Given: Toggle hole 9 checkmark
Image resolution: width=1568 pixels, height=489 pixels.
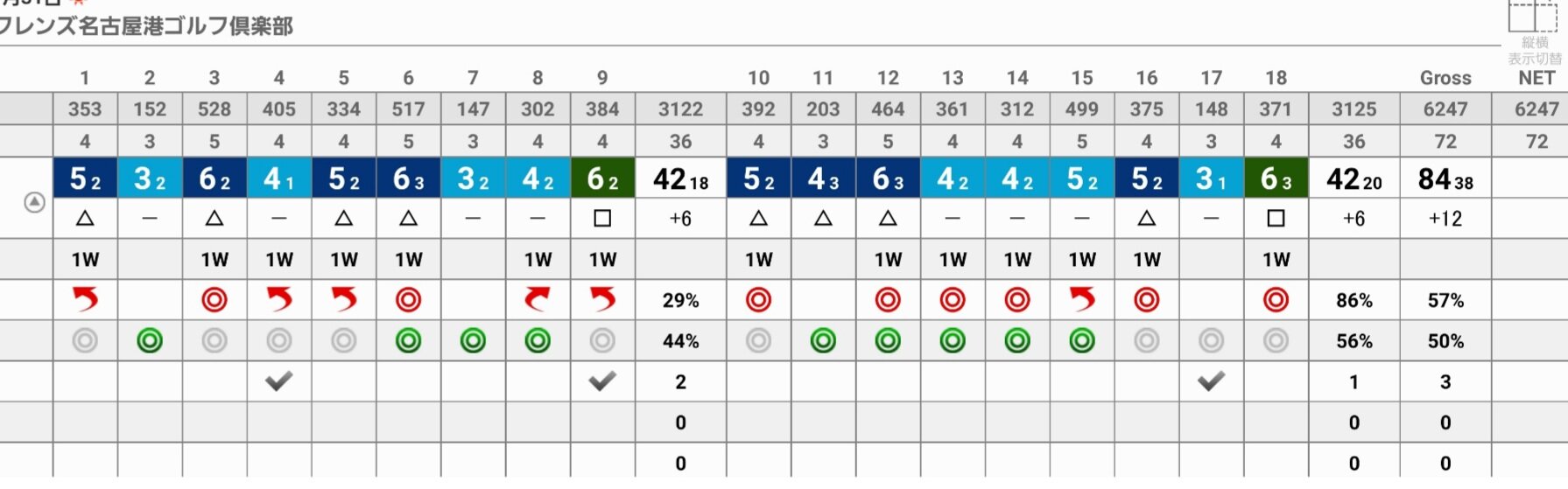Looking at the screenshot, I should [602, 381].
